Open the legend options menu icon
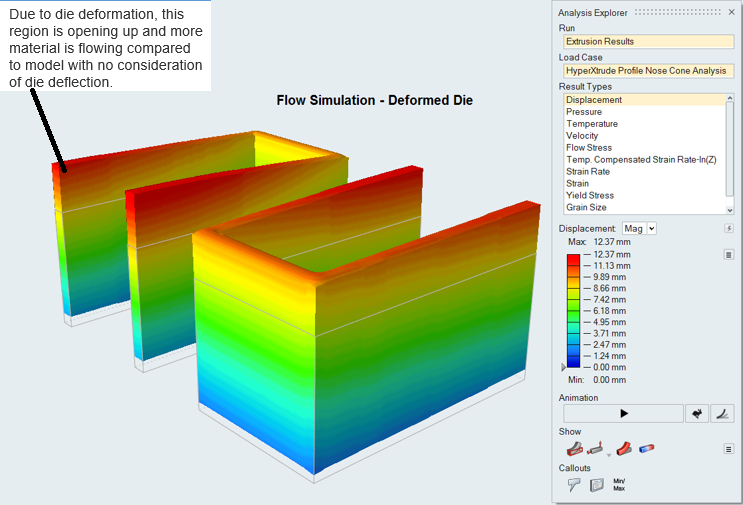 tap(728, 255)
